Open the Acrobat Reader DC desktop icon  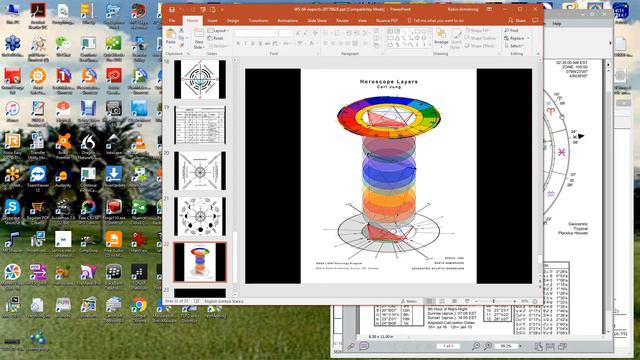[x=38, y=15]
